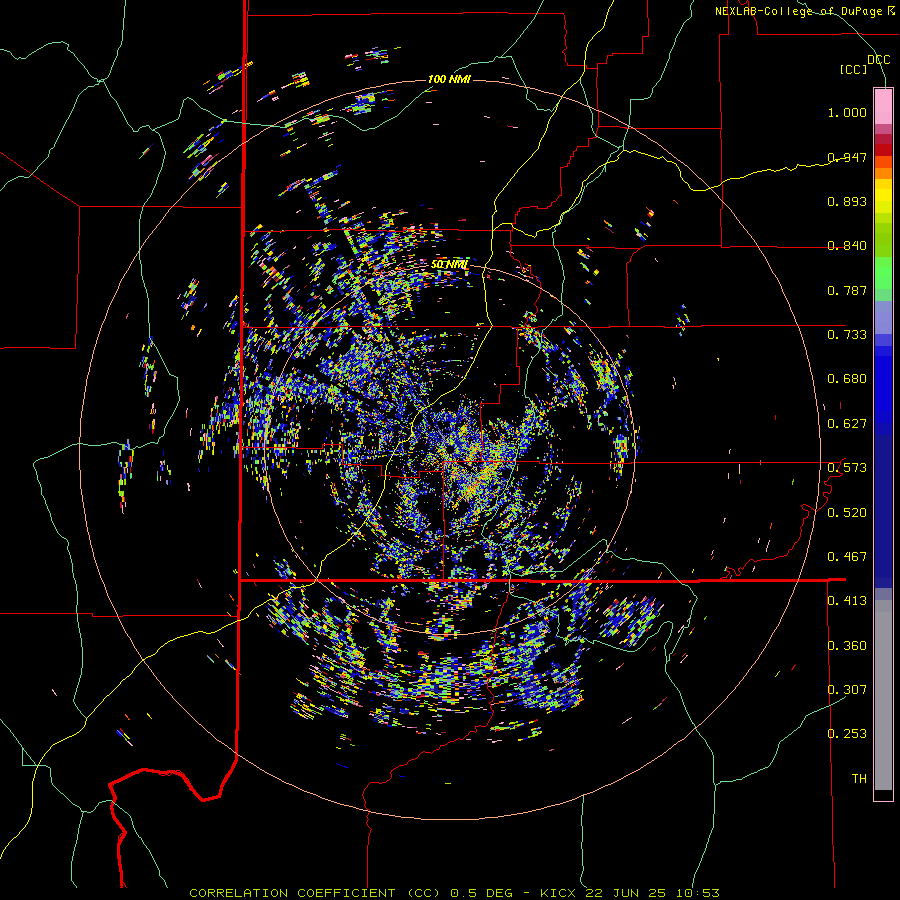Click the 10:53 timestamp
The height and width of the screenshot is (900, 900).
click(x=697, y=893)
